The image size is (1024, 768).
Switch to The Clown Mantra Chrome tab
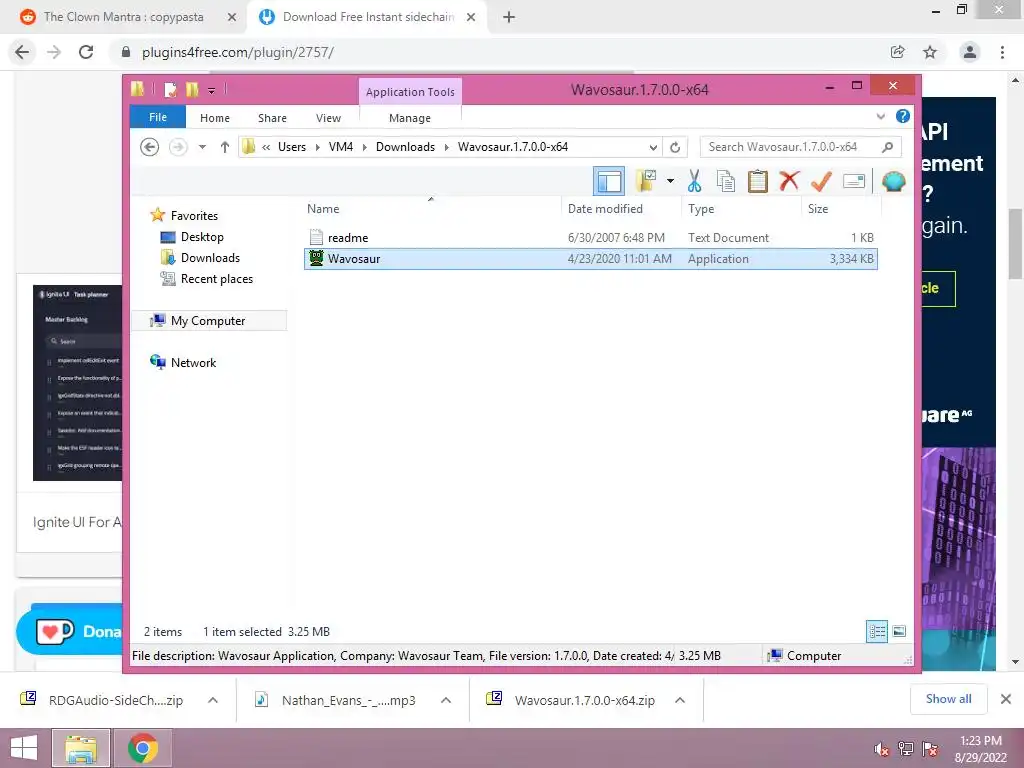click(123, 17)
